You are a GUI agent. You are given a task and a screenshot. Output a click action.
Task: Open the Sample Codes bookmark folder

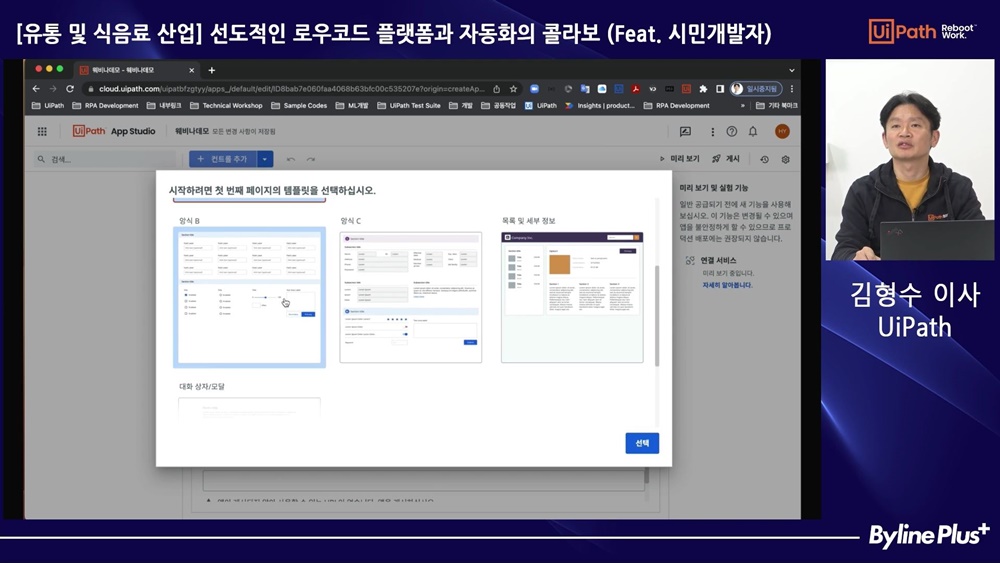click(x=299, y=106)
